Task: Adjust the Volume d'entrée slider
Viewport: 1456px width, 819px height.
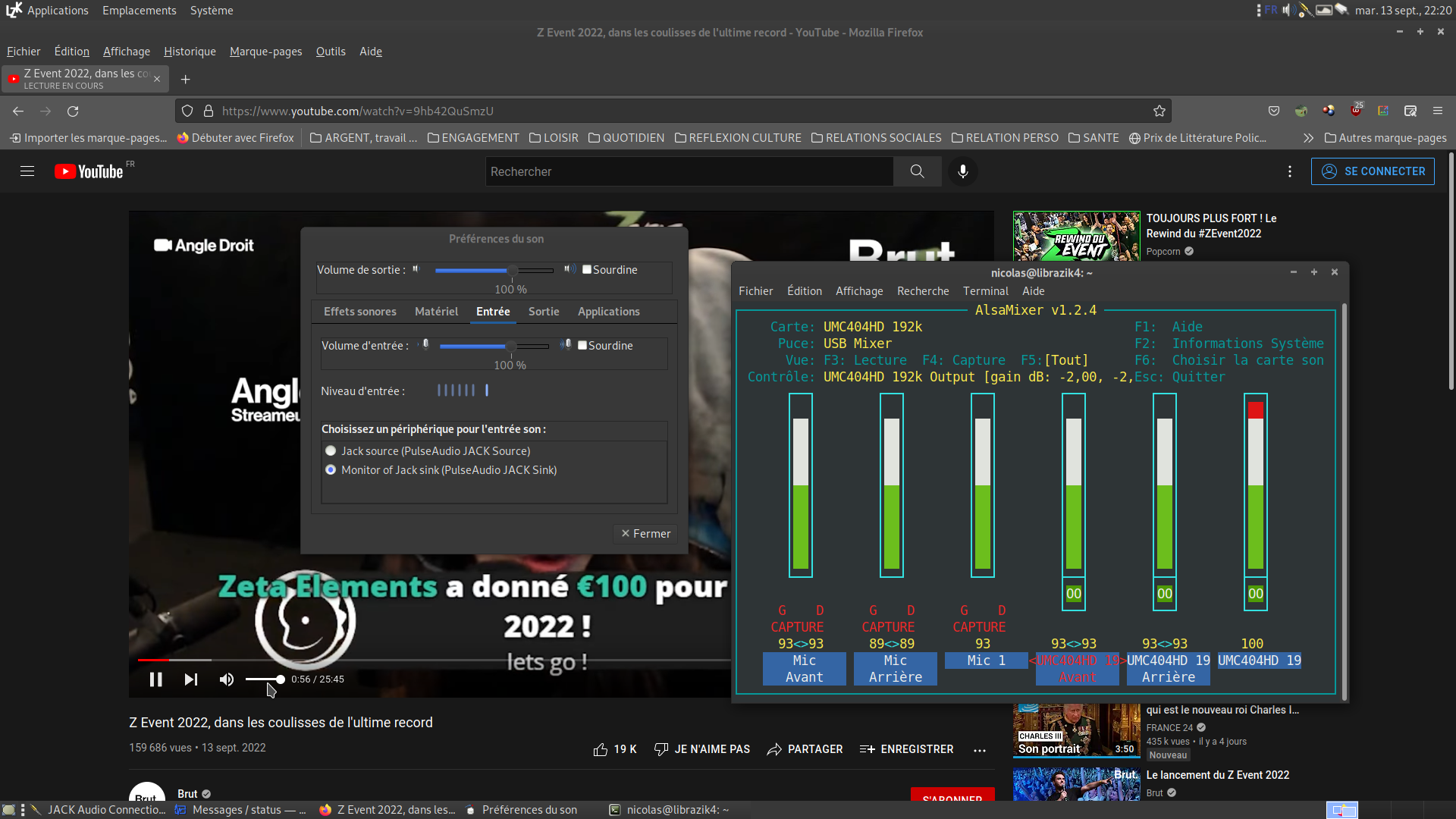Action: (511, 347)
